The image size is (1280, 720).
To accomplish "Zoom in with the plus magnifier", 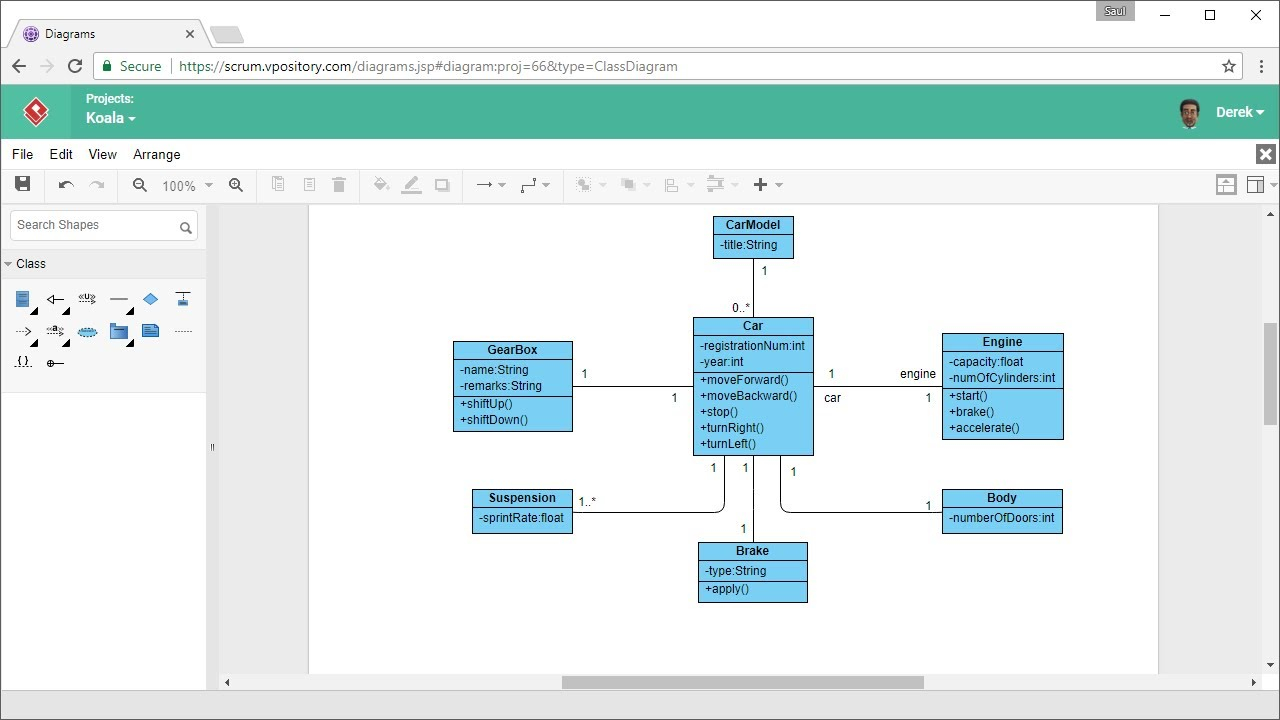I will point(236,185).
